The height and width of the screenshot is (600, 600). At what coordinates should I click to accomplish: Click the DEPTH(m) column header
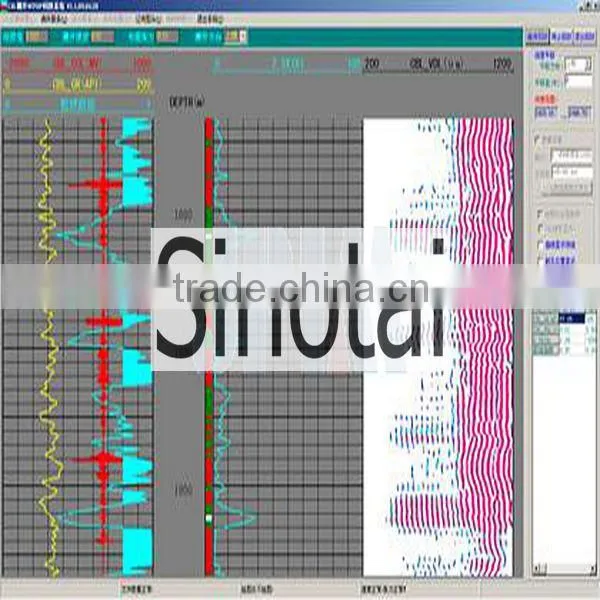point(187,102)
